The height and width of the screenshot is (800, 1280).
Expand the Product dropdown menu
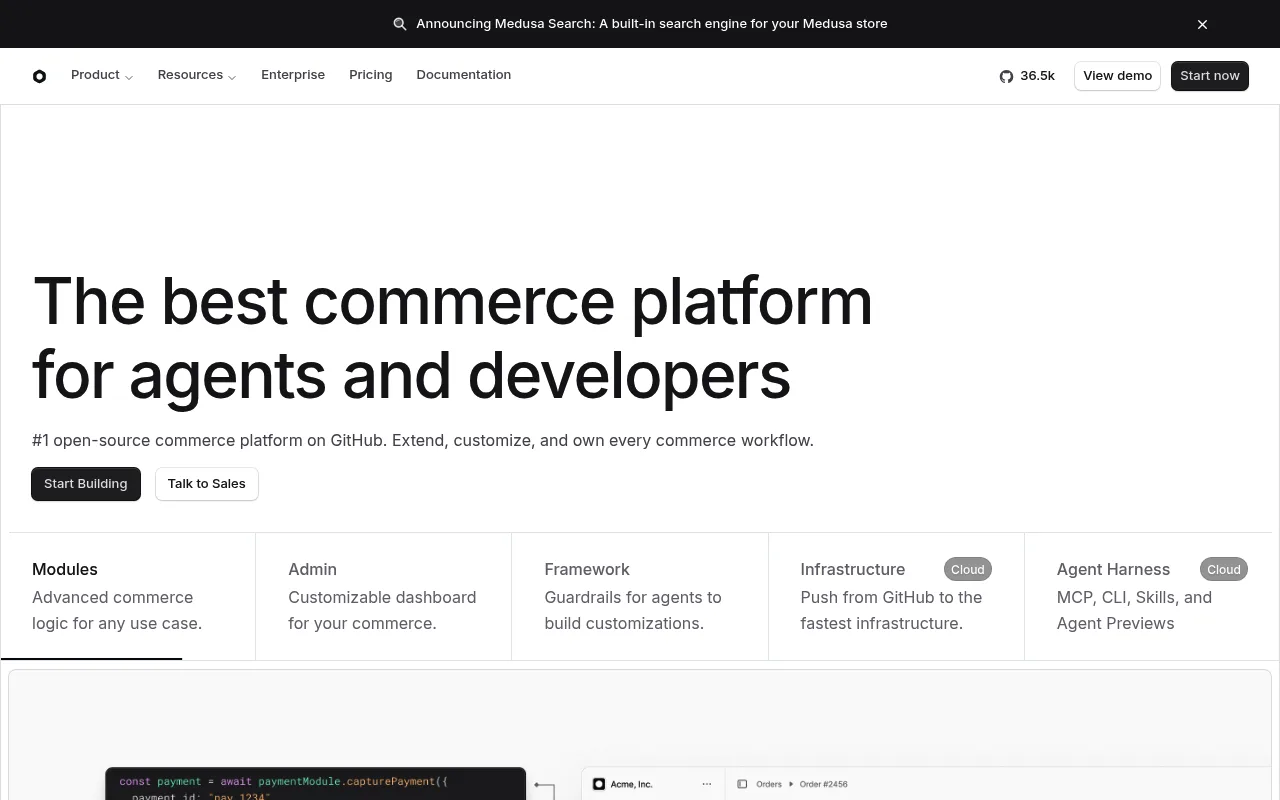pos(102,75)
